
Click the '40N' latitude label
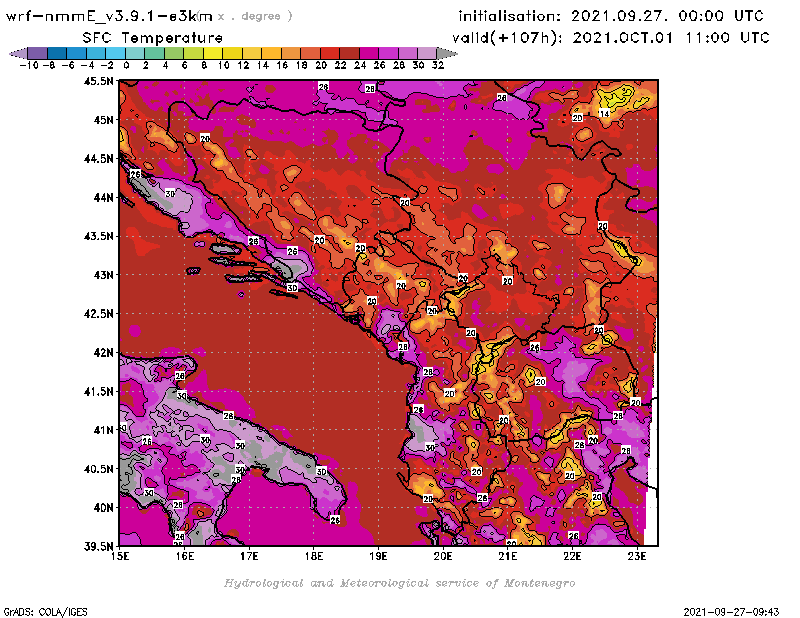click(104, 508)
